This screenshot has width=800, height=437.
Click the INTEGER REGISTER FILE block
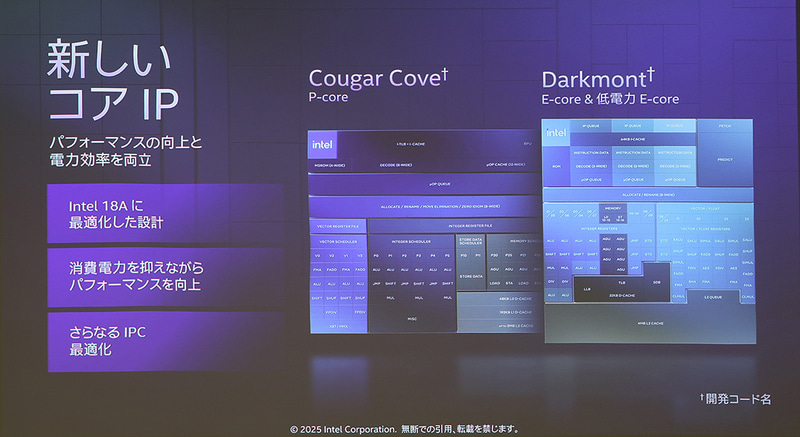click(x=454, y=226)
